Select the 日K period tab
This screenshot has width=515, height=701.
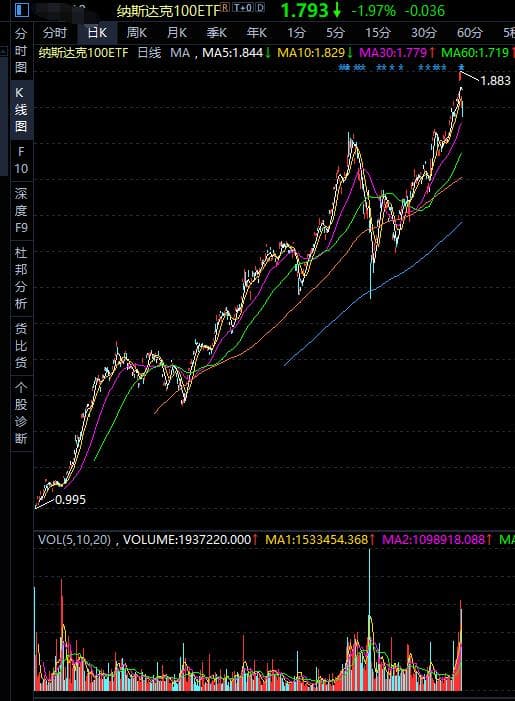click(97, 33)
